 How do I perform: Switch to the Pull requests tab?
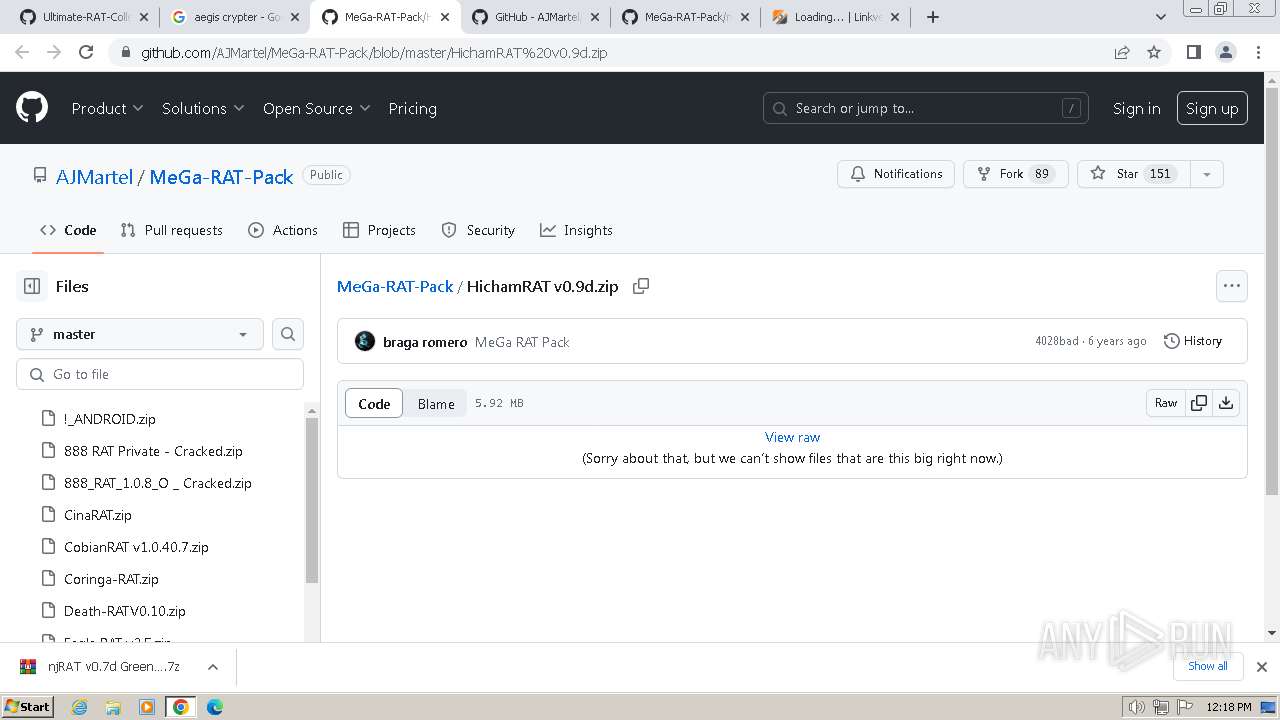click(x=171, y=230)
